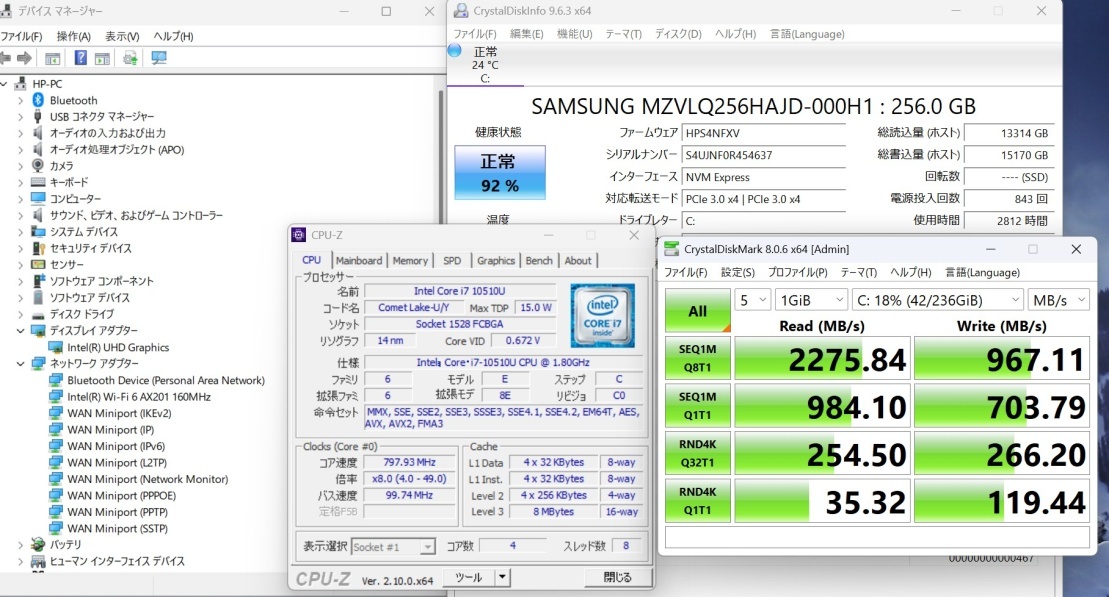The height and width of the screenshot is (597, 1109).
Task: Click the CPU-Z title bar chip icon
Action: pos(299,235)
